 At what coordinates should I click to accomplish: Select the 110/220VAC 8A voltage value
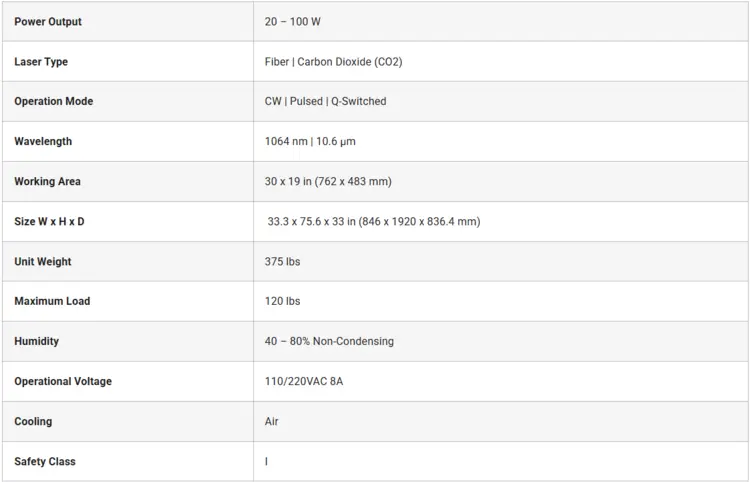point(304,382)
